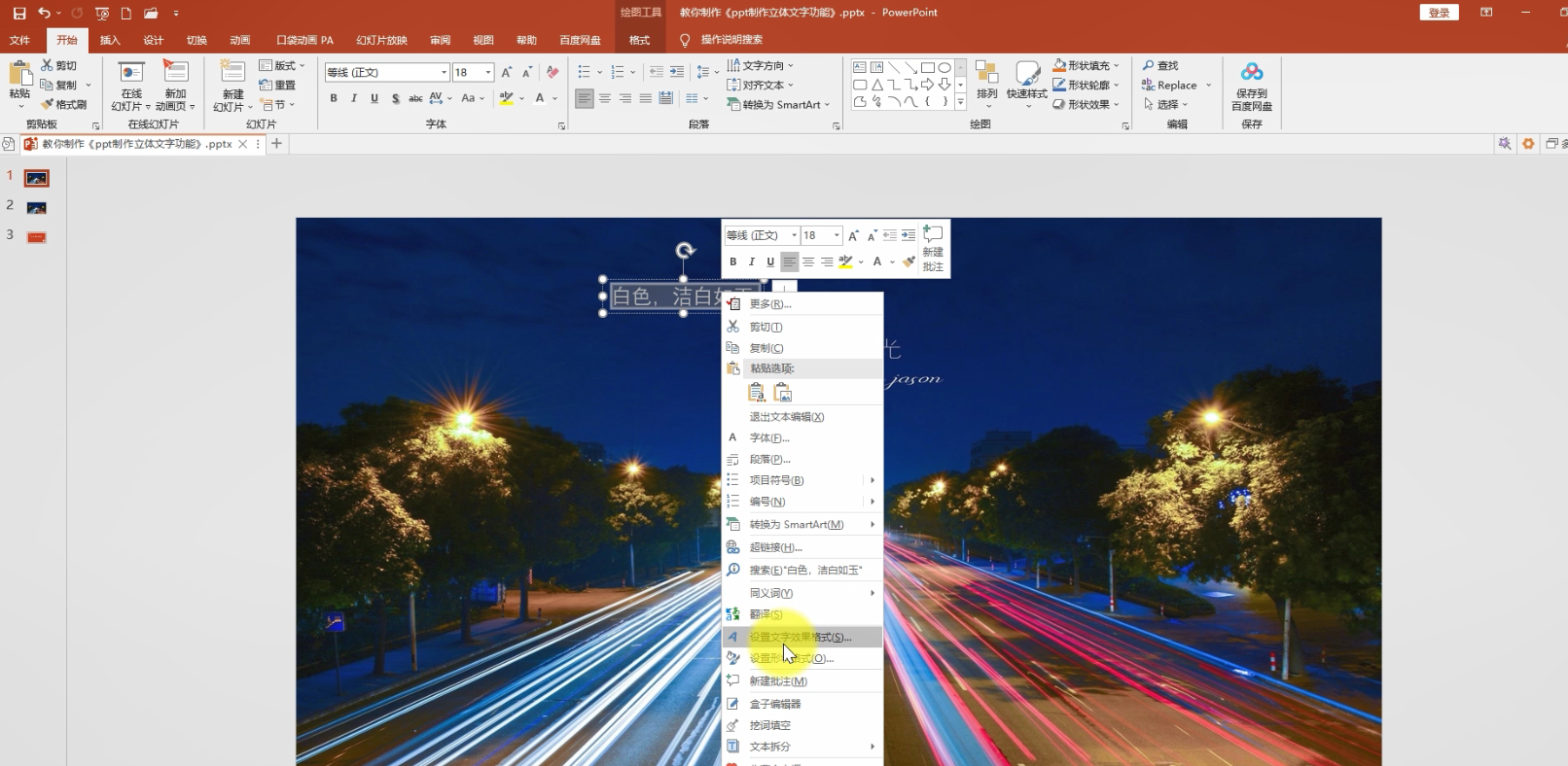Click the text shadow S icon in ribbon

point(395,98)
